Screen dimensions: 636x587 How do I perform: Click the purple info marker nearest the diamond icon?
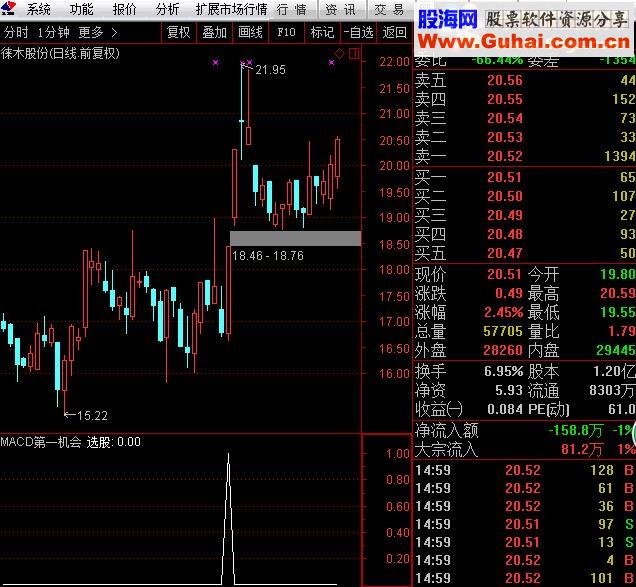click(331, 62)
